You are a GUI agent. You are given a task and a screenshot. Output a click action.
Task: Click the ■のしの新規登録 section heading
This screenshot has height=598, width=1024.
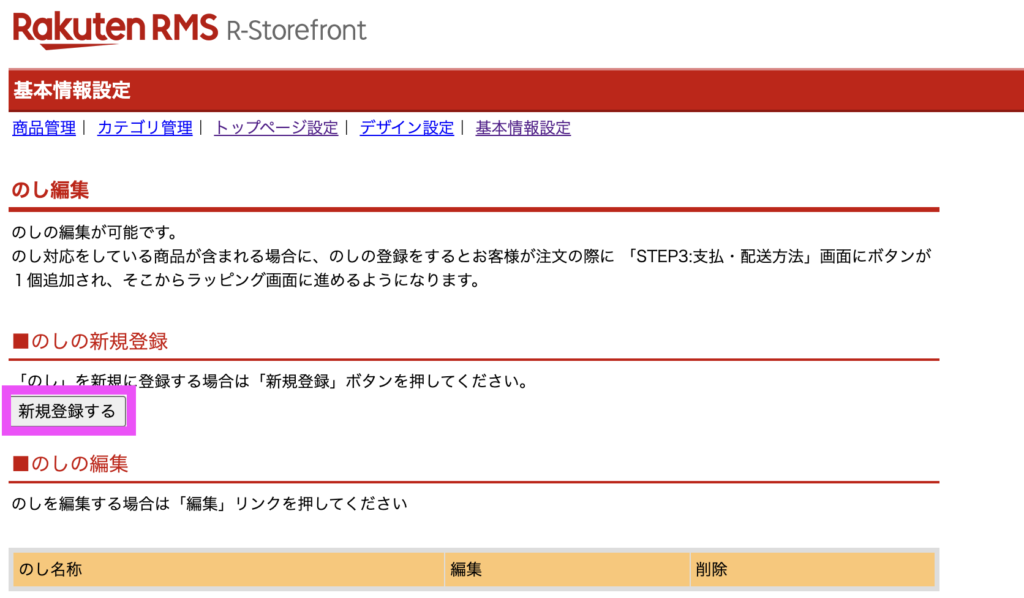[90, 341]
